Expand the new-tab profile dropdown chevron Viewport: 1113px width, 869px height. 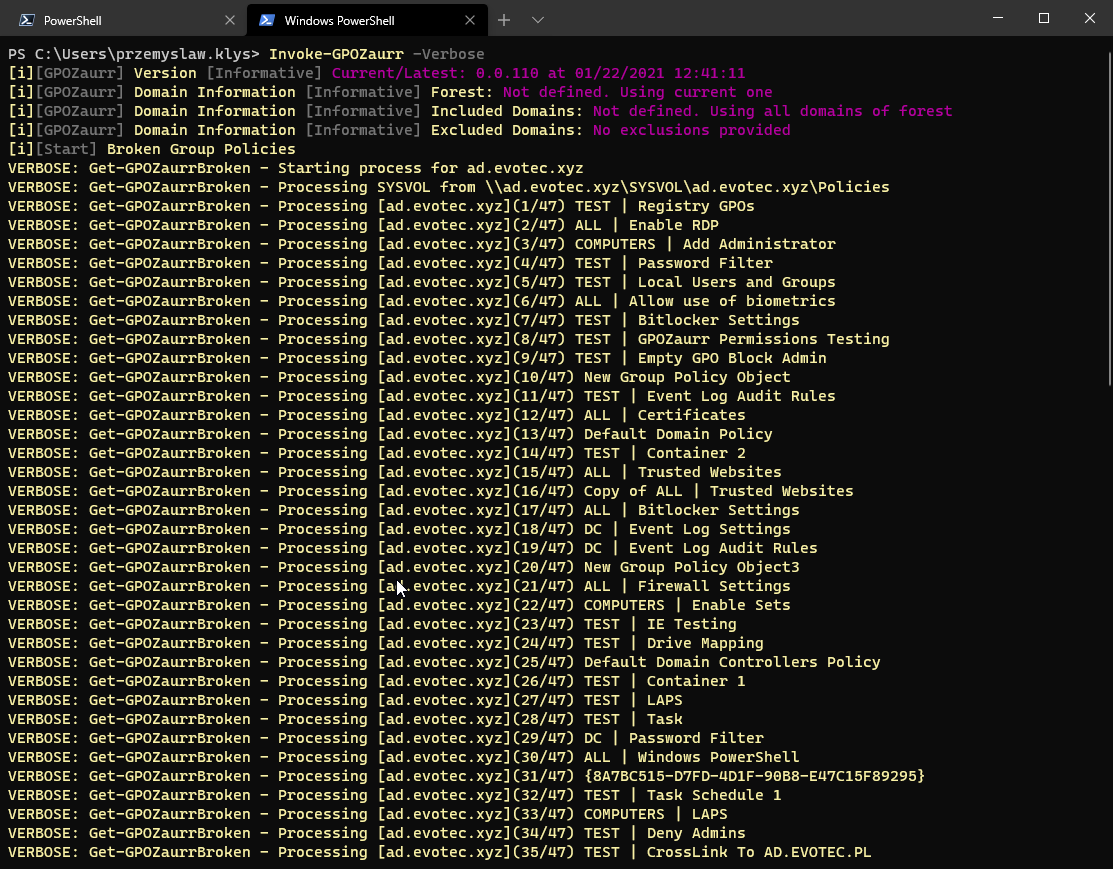(x=538, y=20)
